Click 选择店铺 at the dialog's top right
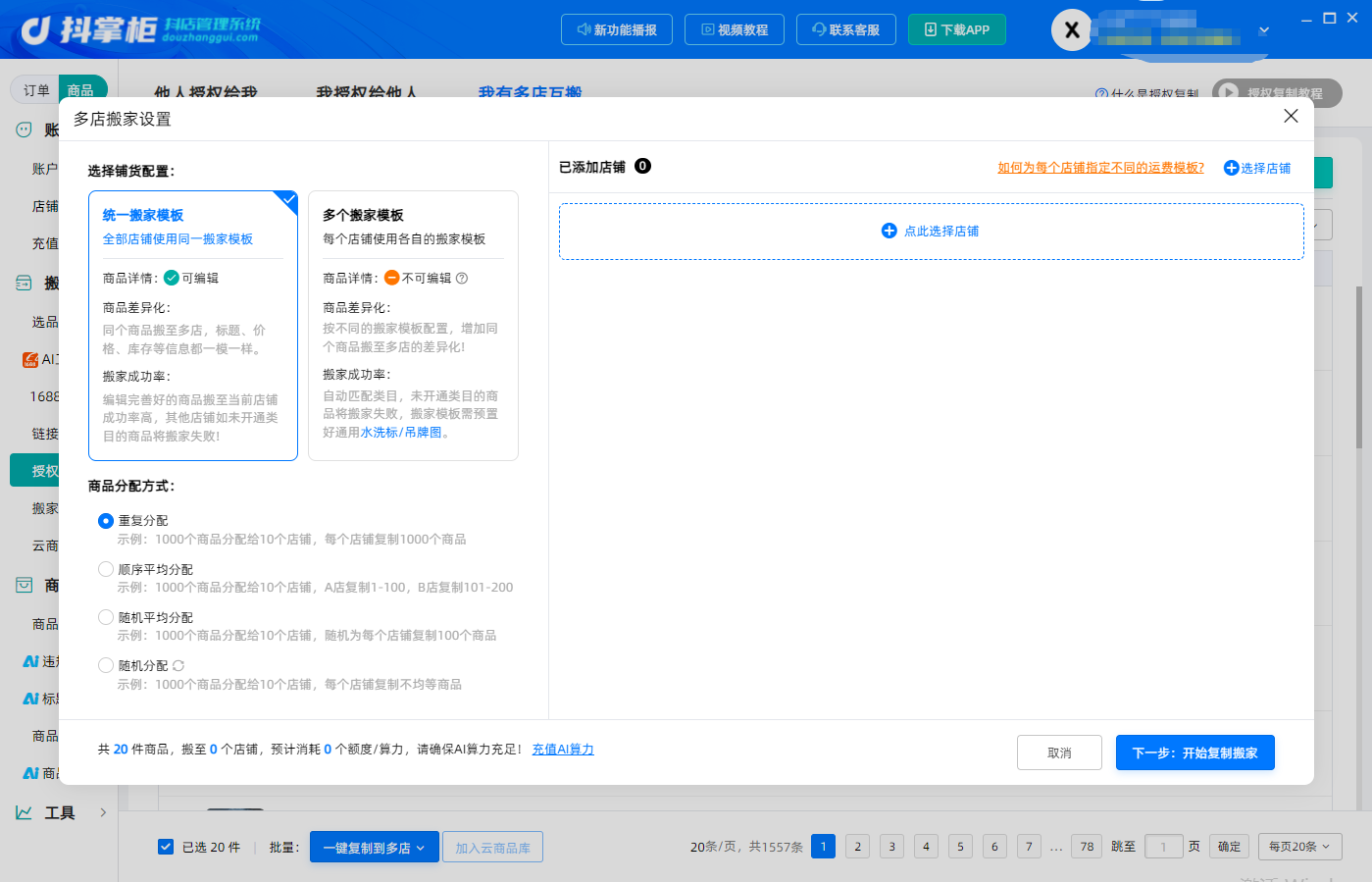This screenshot has width=1372, height=882. (x=1257, y=168)
